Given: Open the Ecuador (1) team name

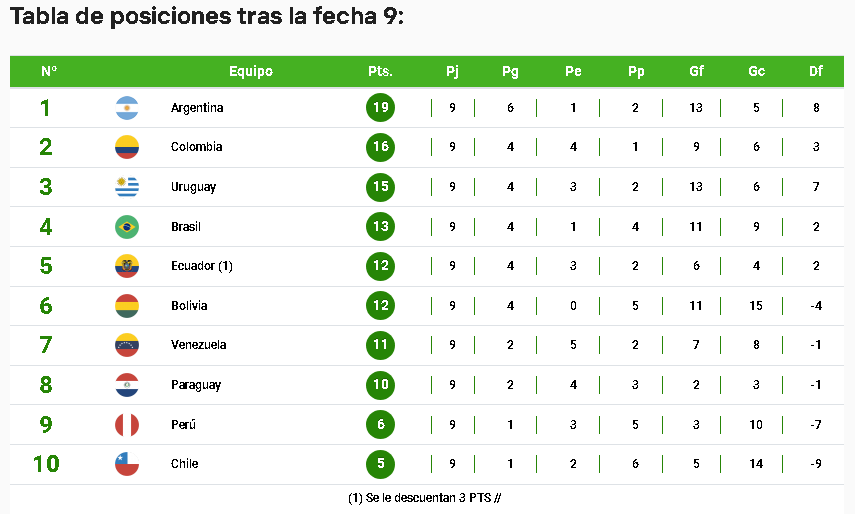Looking at the screenshot, I should 202,266.
